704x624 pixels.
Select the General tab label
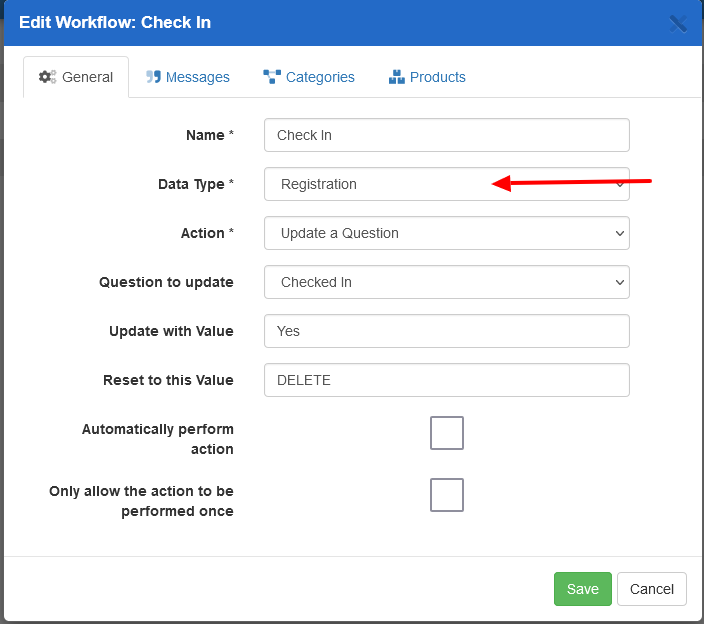(87, 77)
